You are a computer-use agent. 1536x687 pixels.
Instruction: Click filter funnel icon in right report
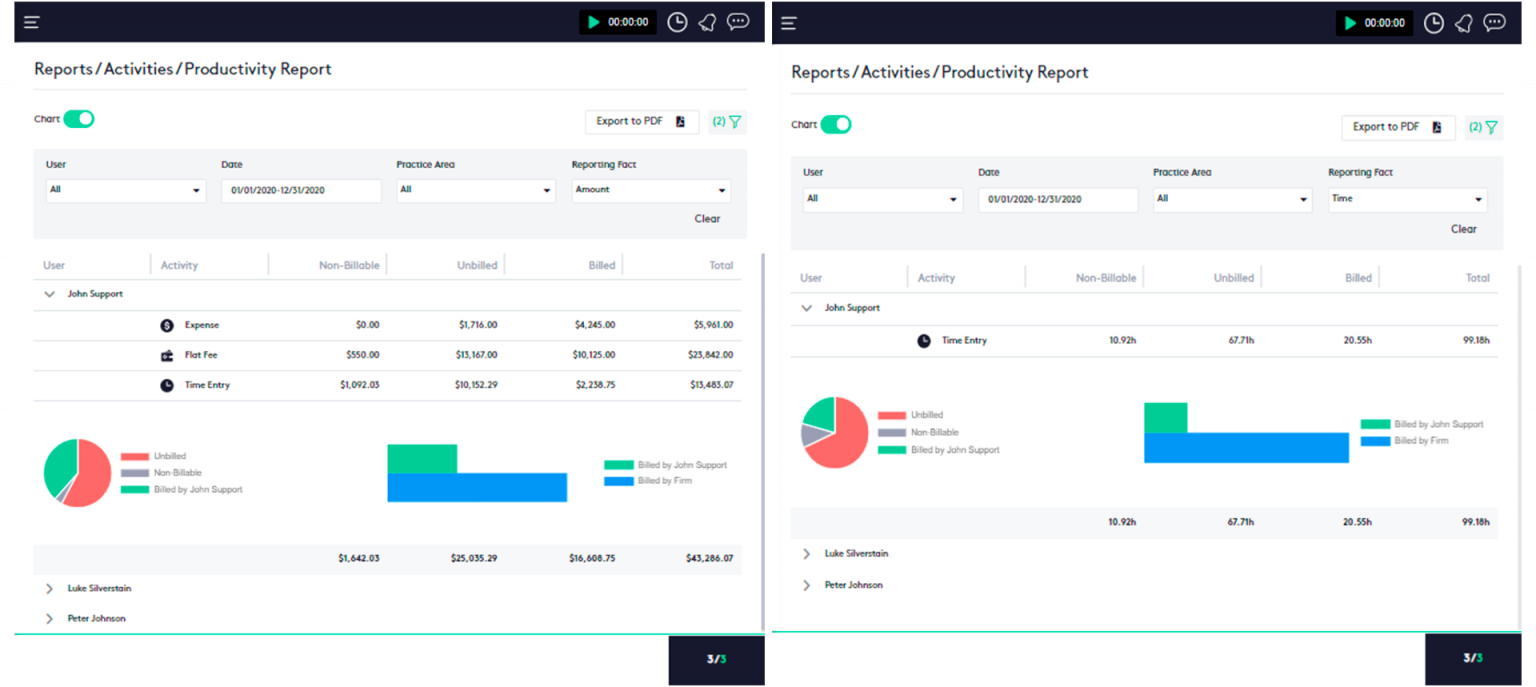point(1491,127)
